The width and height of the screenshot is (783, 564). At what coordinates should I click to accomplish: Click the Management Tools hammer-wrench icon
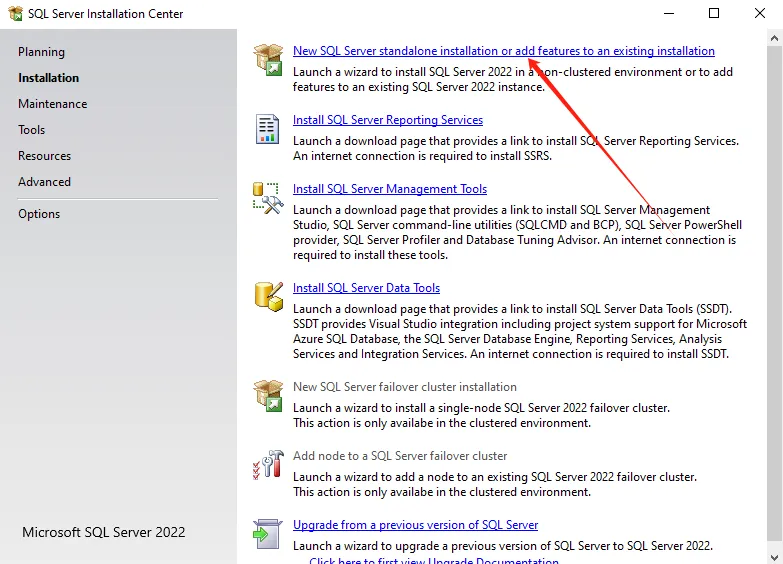[268, 198]
